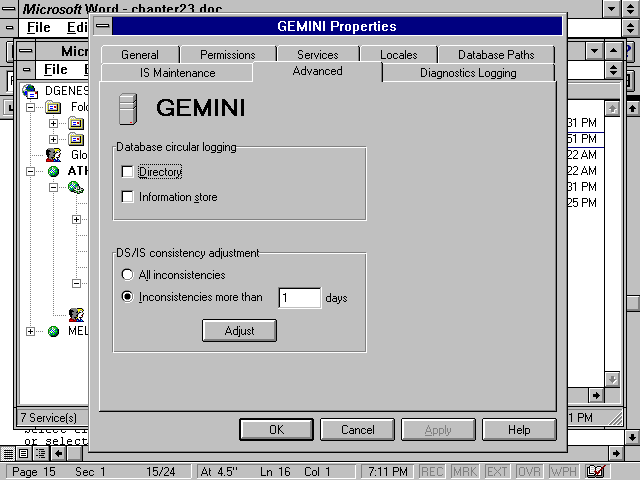Click scroll down arrow in admin list
The height and width of the screenshot is (480, 640).
tap(612, 379)
